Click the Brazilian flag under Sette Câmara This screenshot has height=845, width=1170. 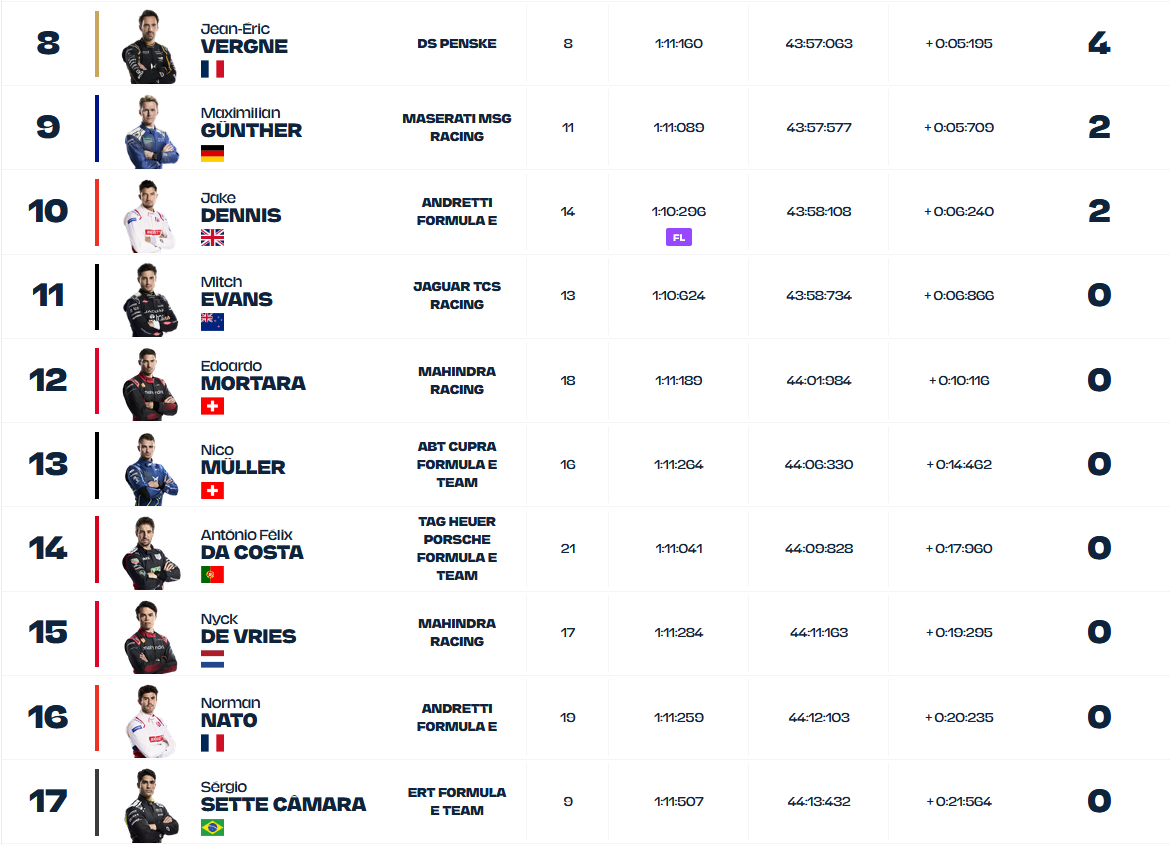point(212,828)
